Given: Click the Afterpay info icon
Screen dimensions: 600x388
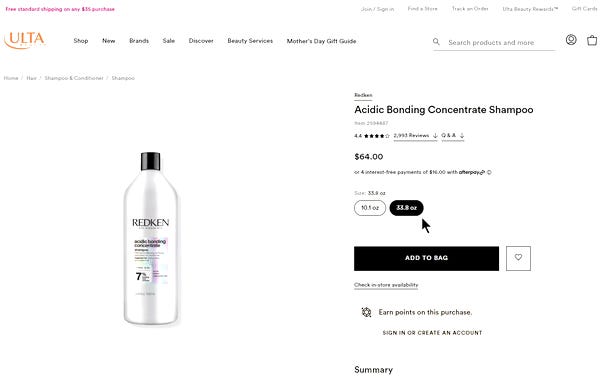Looking at the screenshot, I should (x=489, y=172).
